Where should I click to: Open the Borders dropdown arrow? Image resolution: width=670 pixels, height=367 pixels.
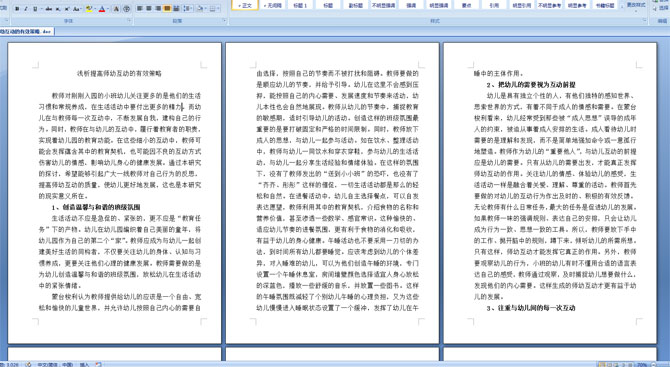[218, 9]
